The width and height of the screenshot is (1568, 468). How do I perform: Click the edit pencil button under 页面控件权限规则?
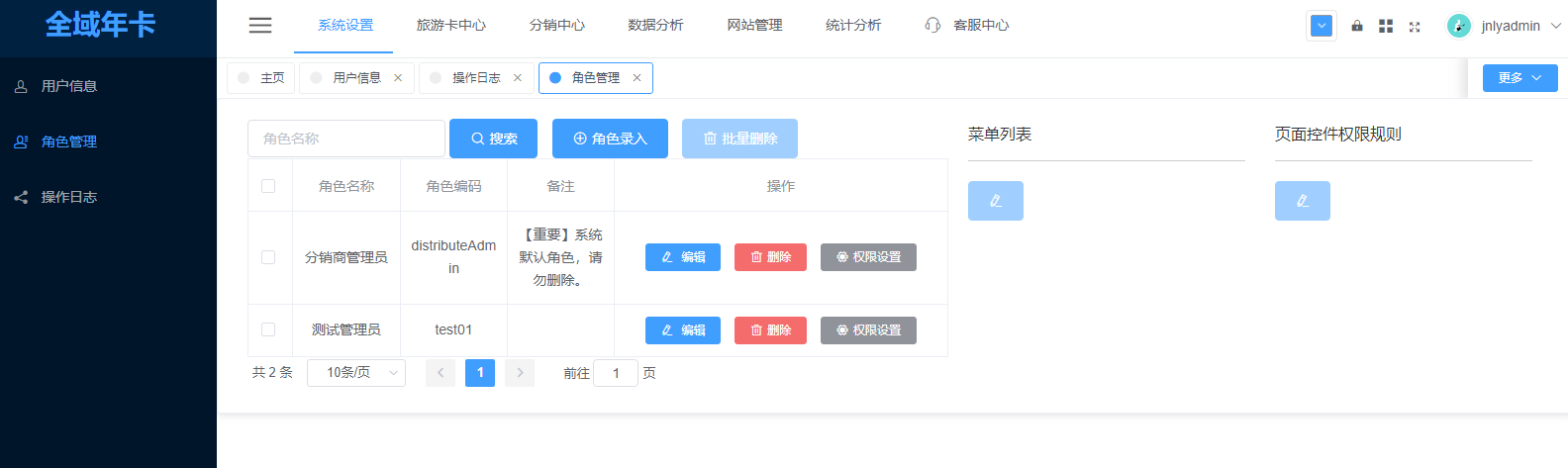1303,201
